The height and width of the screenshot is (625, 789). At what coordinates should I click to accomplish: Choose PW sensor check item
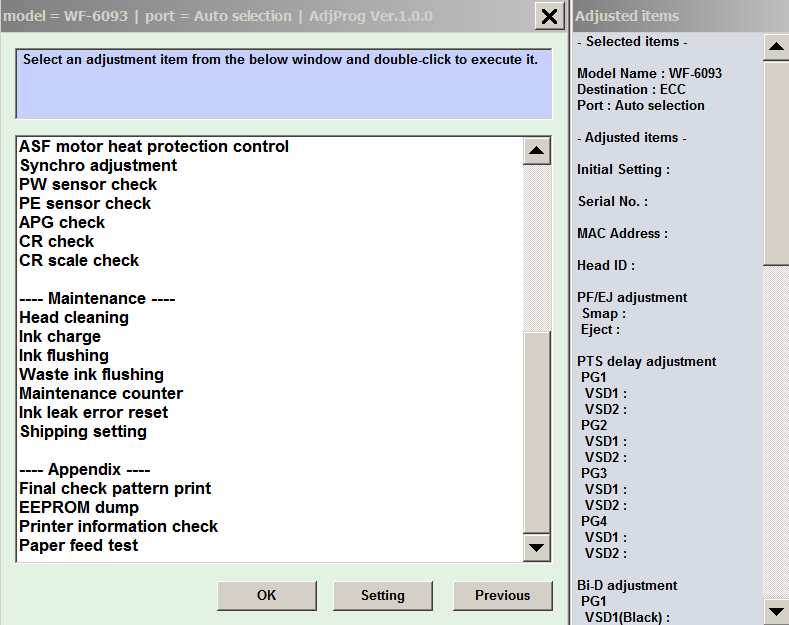88,184
